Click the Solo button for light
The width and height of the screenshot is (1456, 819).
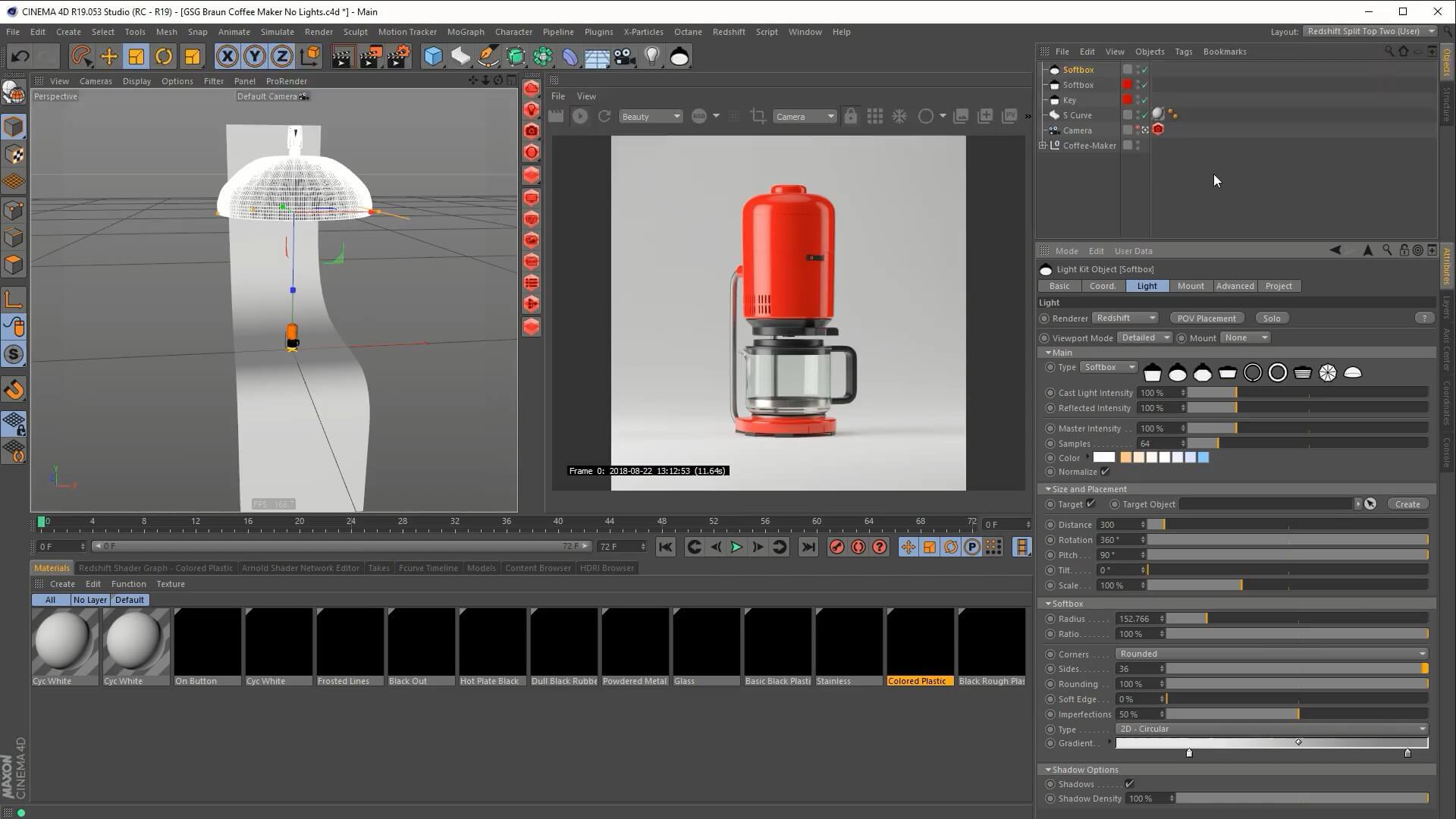[1272, 318]
